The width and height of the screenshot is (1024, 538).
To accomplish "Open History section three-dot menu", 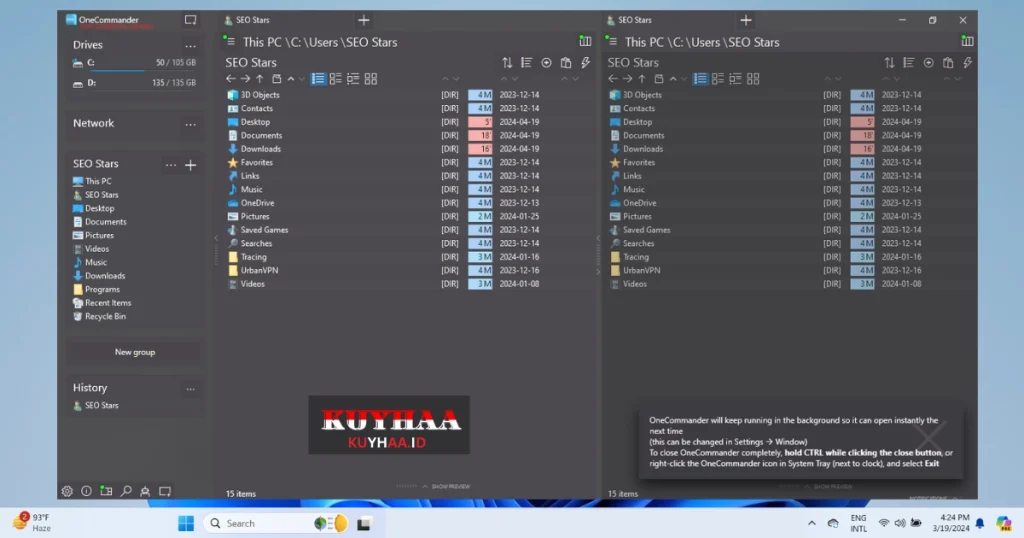I will (x=190, y=389).
